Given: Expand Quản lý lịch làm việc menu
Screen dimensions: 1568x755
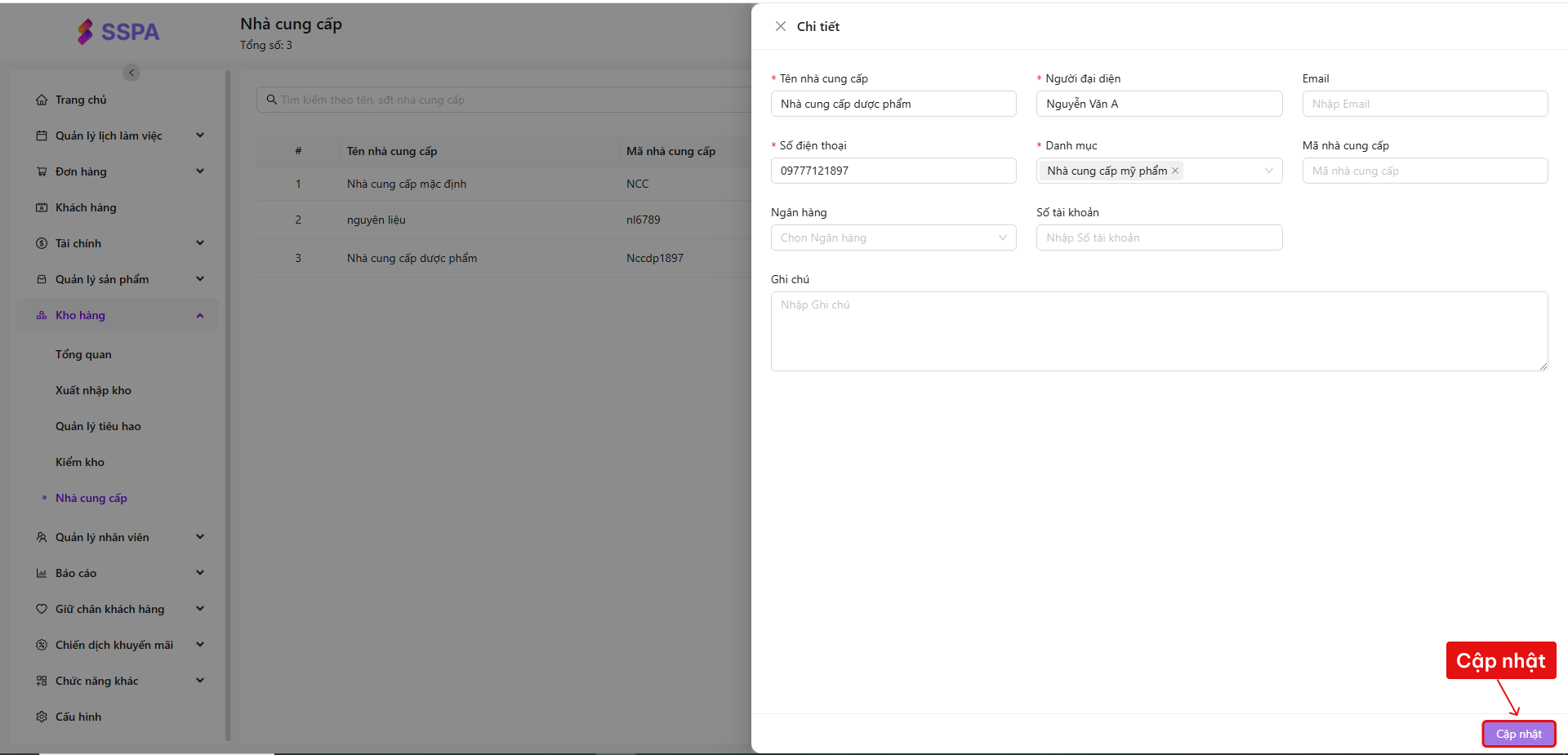Looking at the screenshot, I should coord(200,135).
